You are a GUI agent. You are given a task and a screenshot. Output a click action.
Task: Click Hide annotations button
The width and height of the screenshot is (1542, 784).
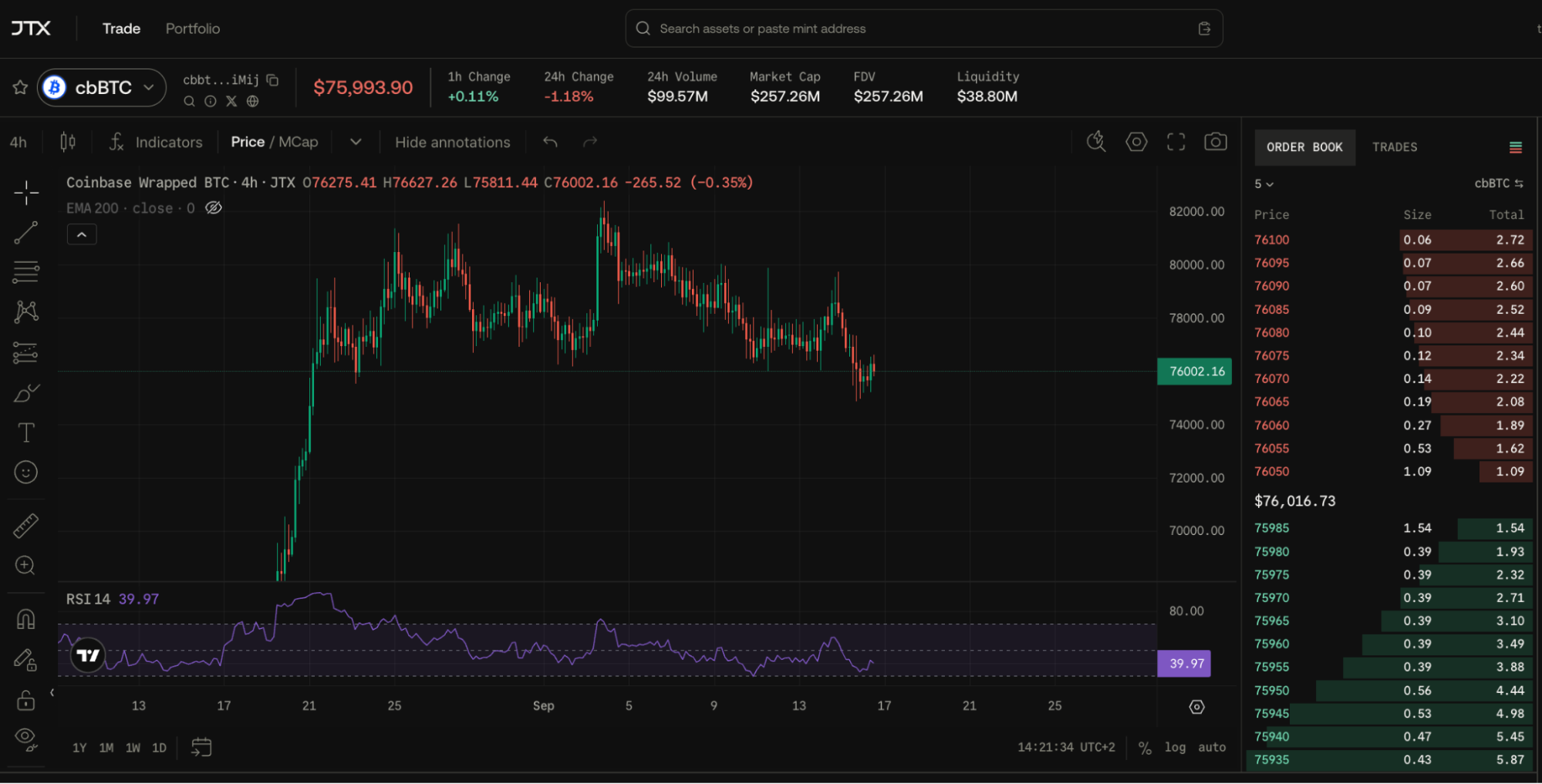point(453,142)
